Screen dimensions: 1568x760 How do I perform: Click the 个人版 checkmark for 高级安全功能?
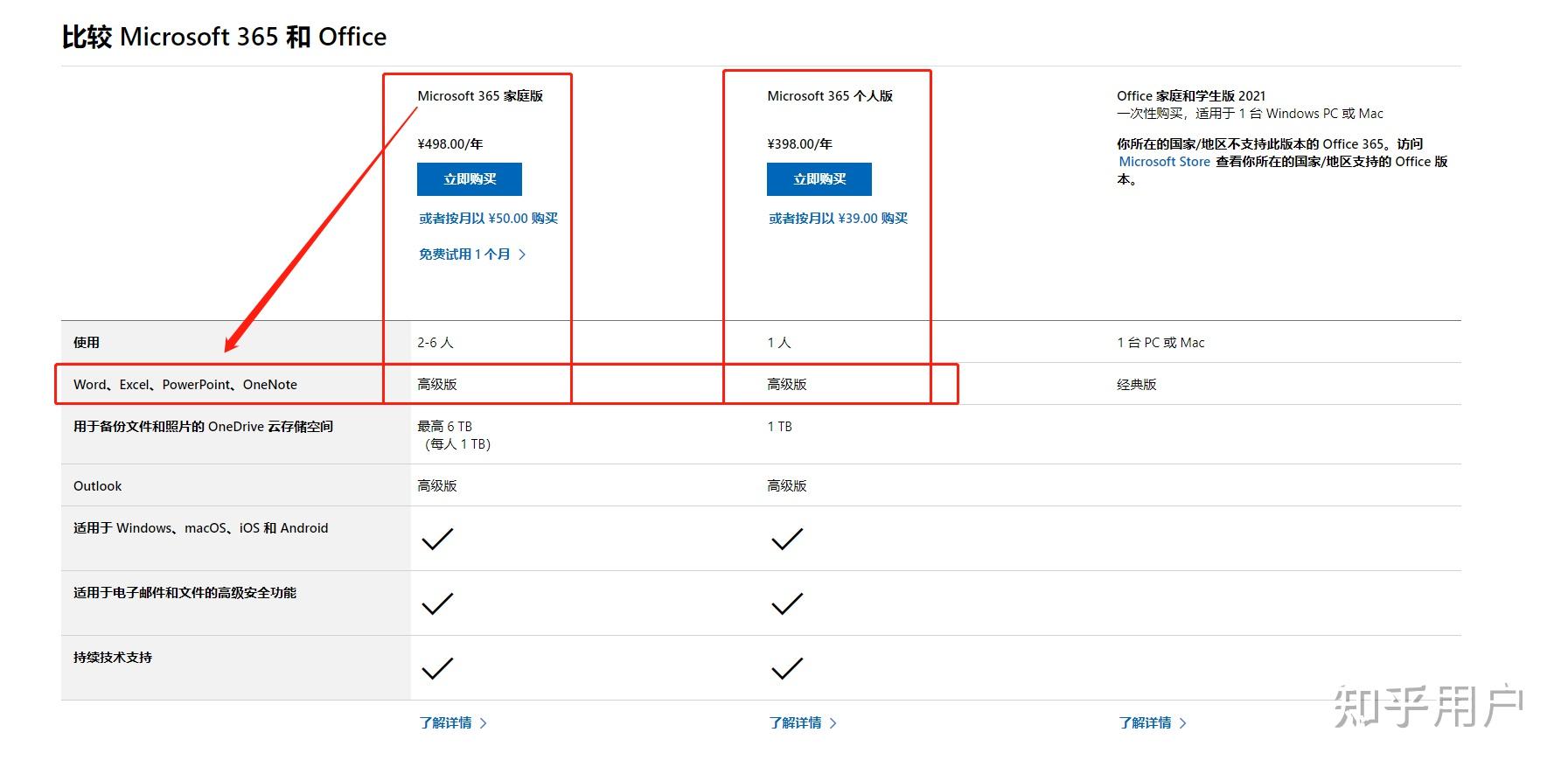pos(787,603)
